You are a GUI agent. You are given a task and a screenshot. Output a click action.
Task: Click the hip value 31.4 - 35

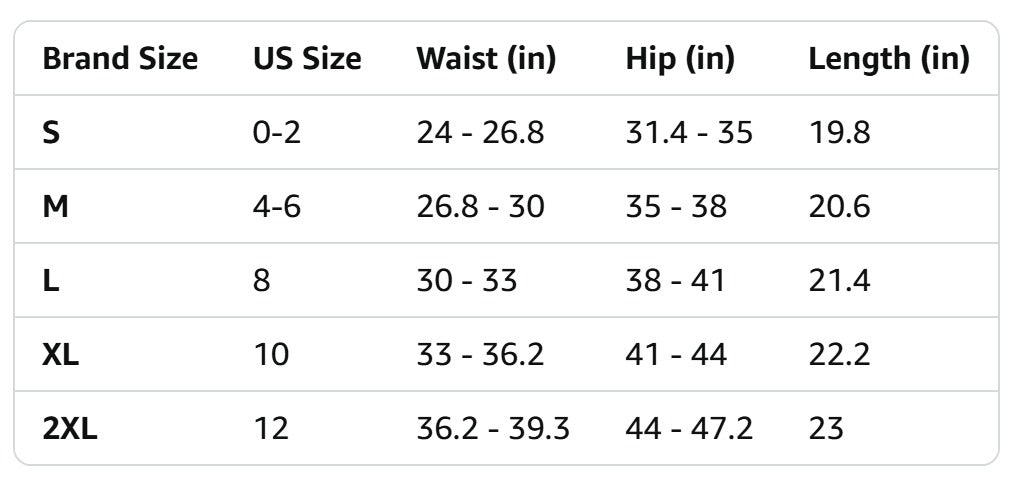(689, 133)
